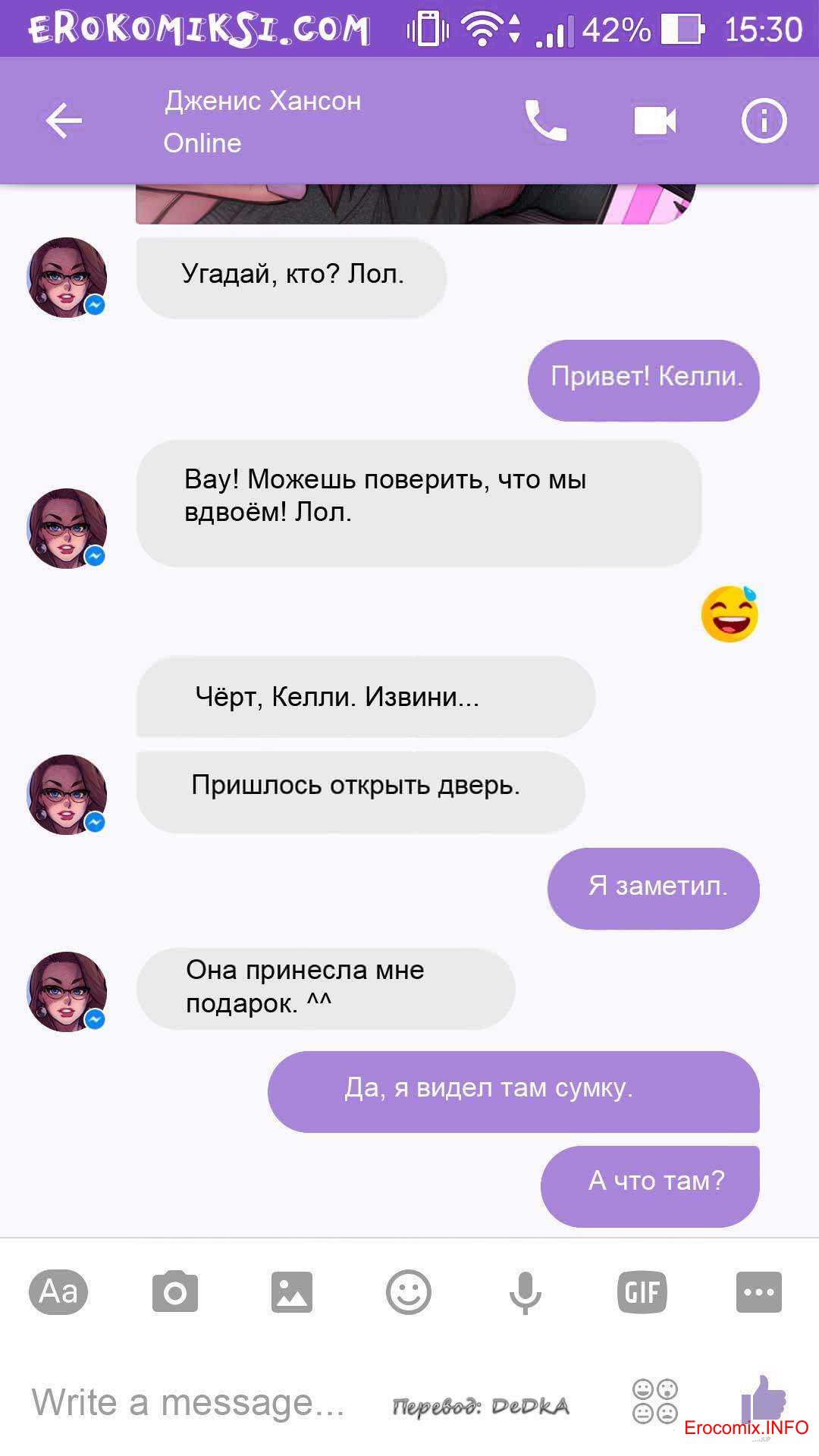This screenshot has height=1456, width=819.
Task: Tap the sender avatar beside 'Она принесла мне подарок'
Action: [x=67, y=992]
